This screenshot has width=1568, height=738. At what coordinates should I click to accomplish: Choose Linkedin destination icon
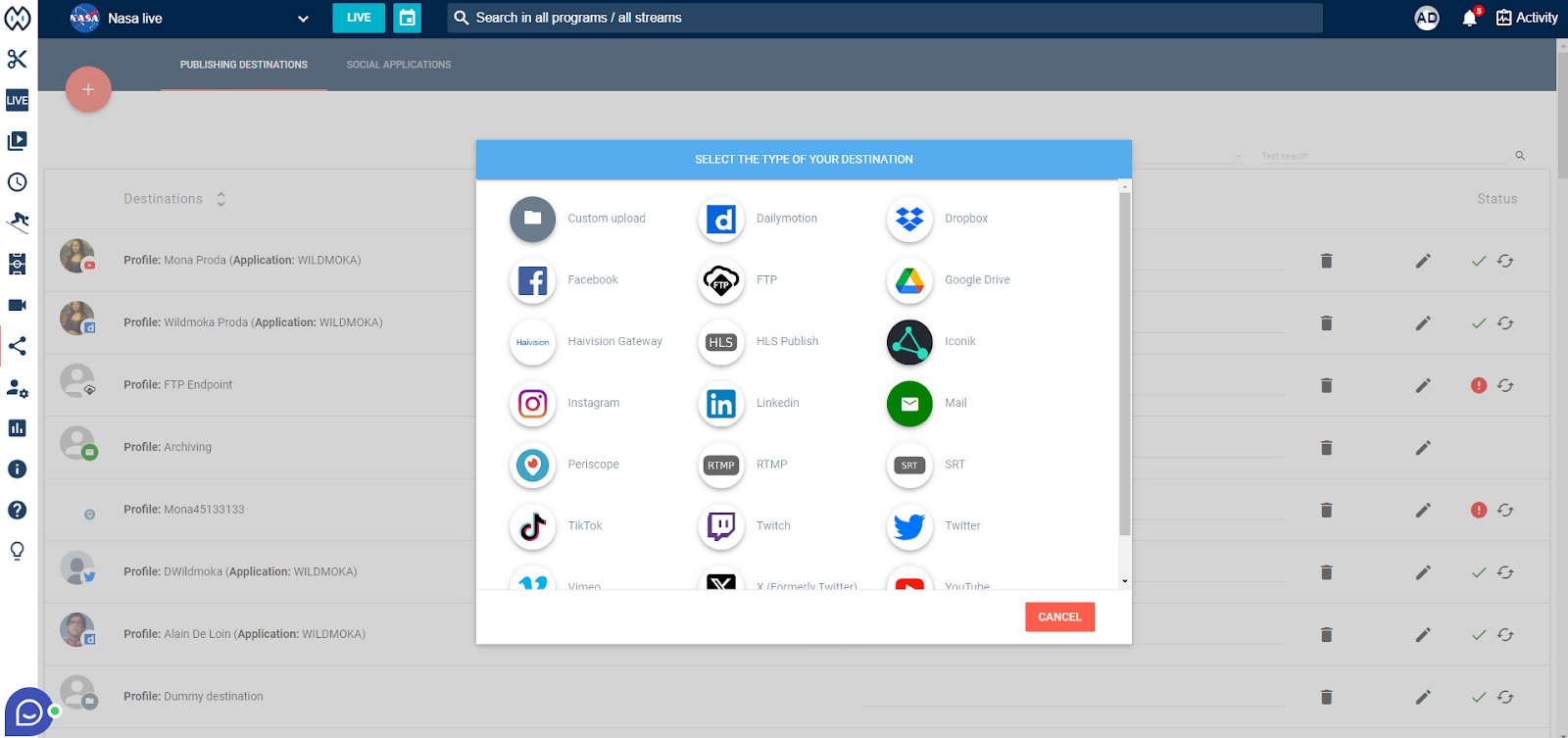point(721,404)
